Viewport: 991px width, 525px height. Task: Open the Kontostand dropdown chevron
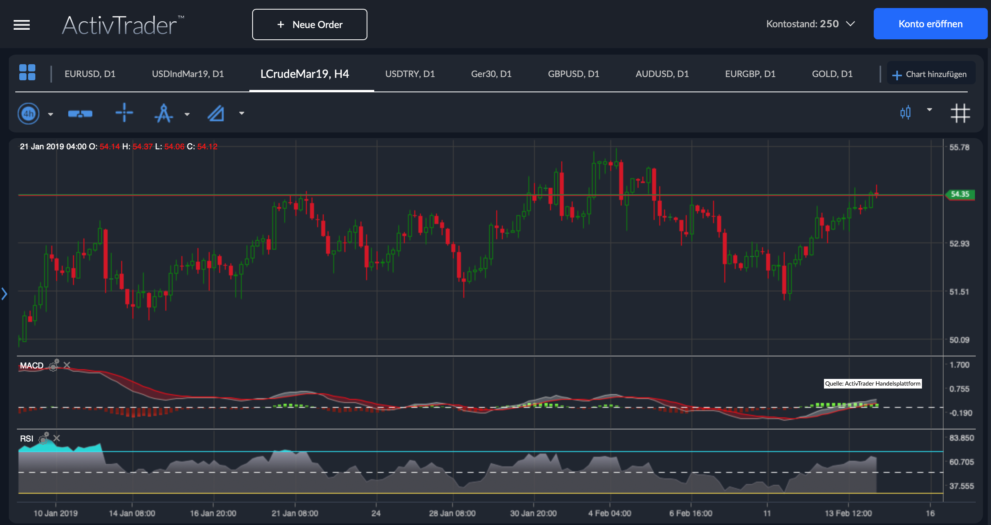pyautogui.click(x=850, y=24)
